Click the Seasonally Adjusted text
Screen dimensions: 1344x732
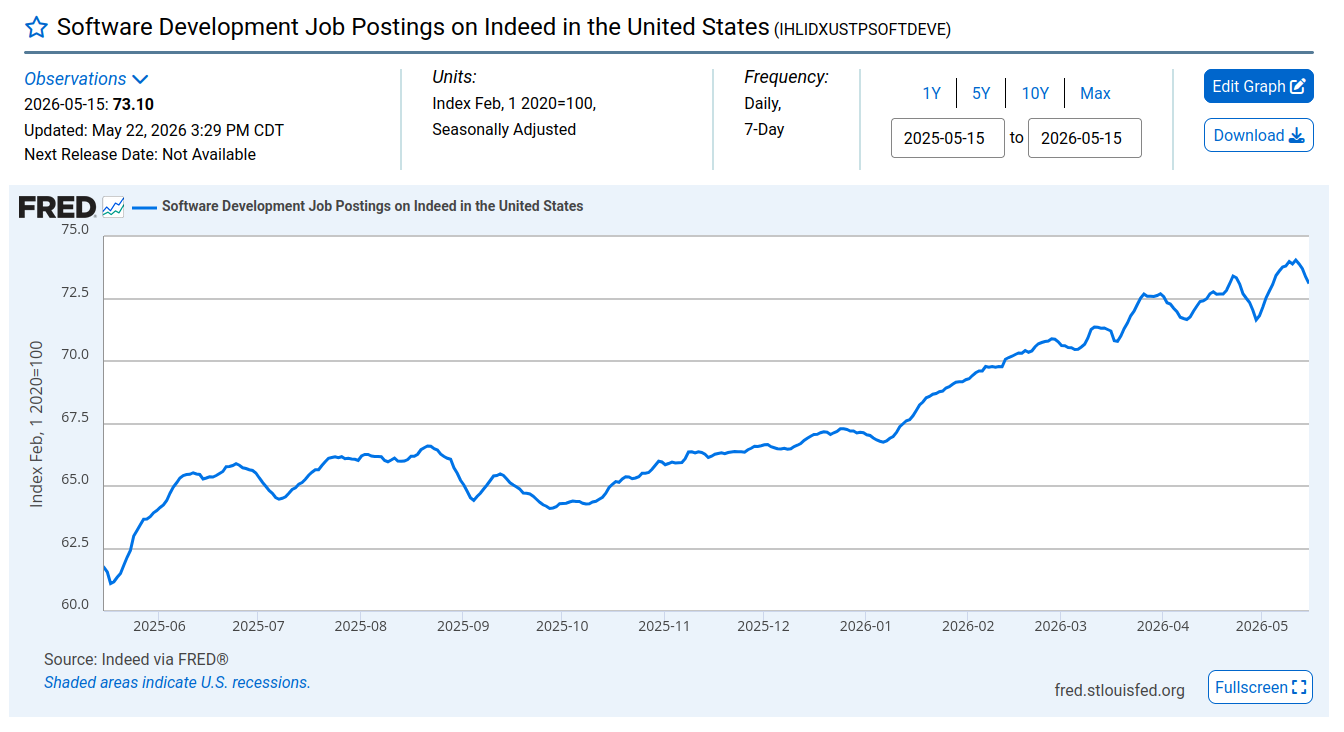pyautogui.click(x=504, y=129)
